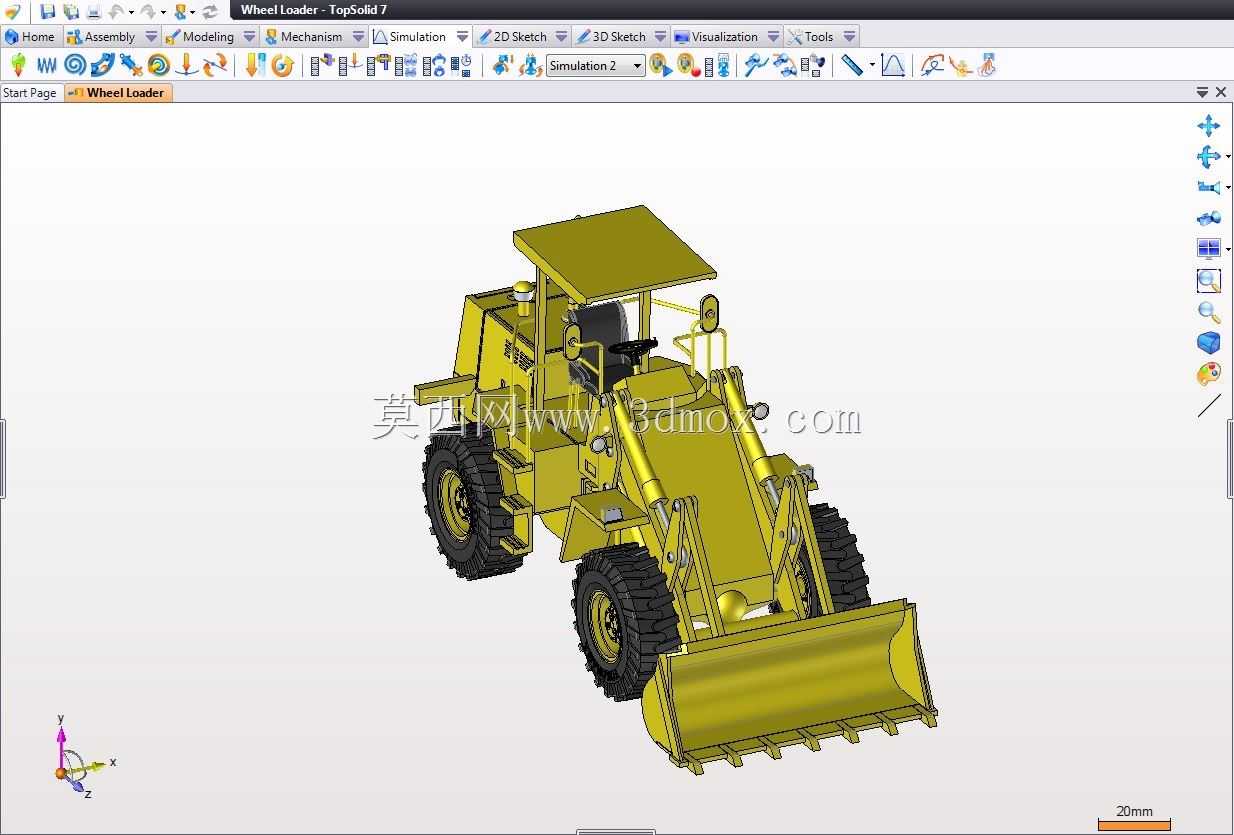
Task: Select the damper syringe-shaped tool
Action: point(131,66)
